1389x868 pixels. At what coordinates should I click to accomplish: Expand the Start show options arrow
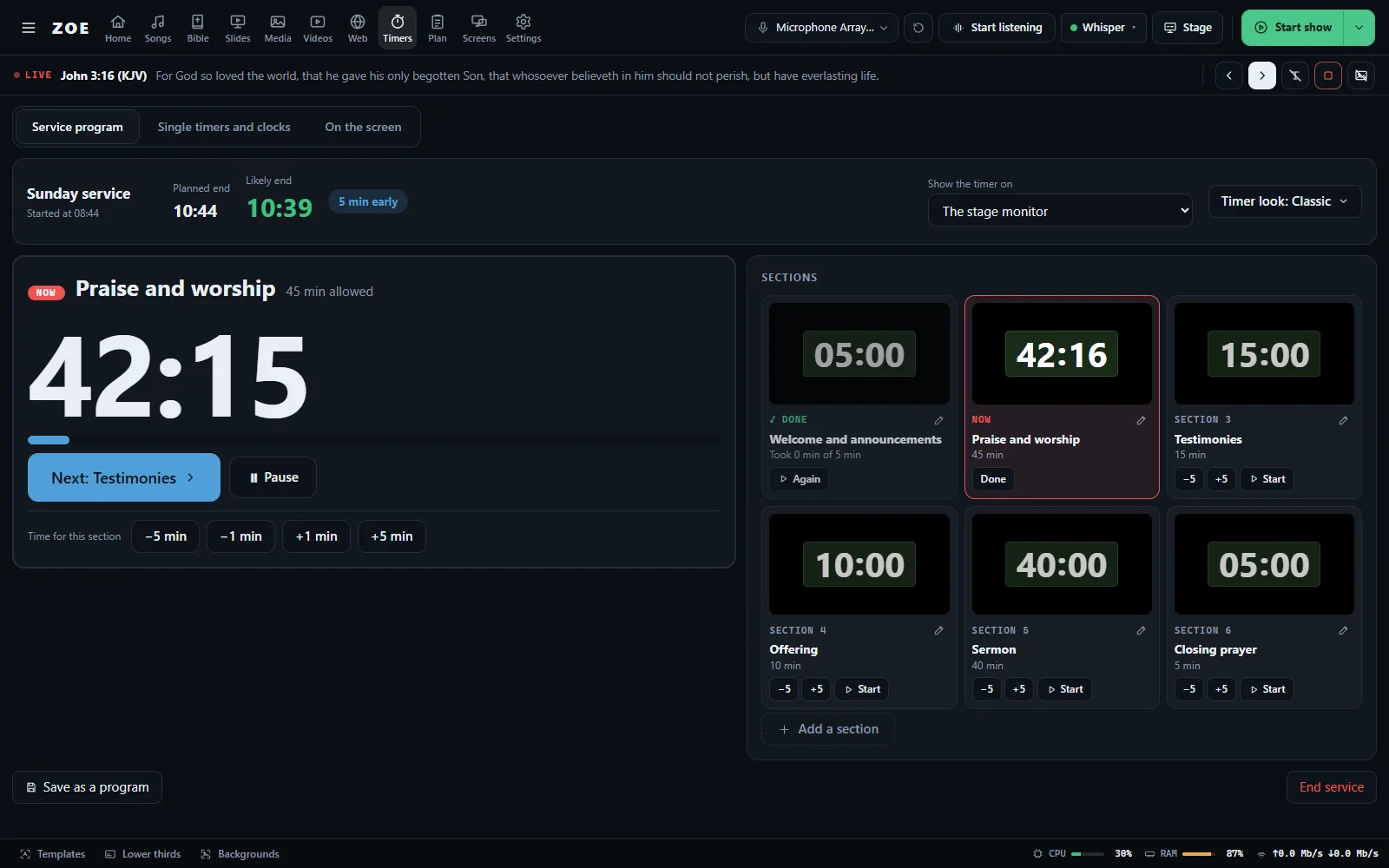[x=1359, y=28]
